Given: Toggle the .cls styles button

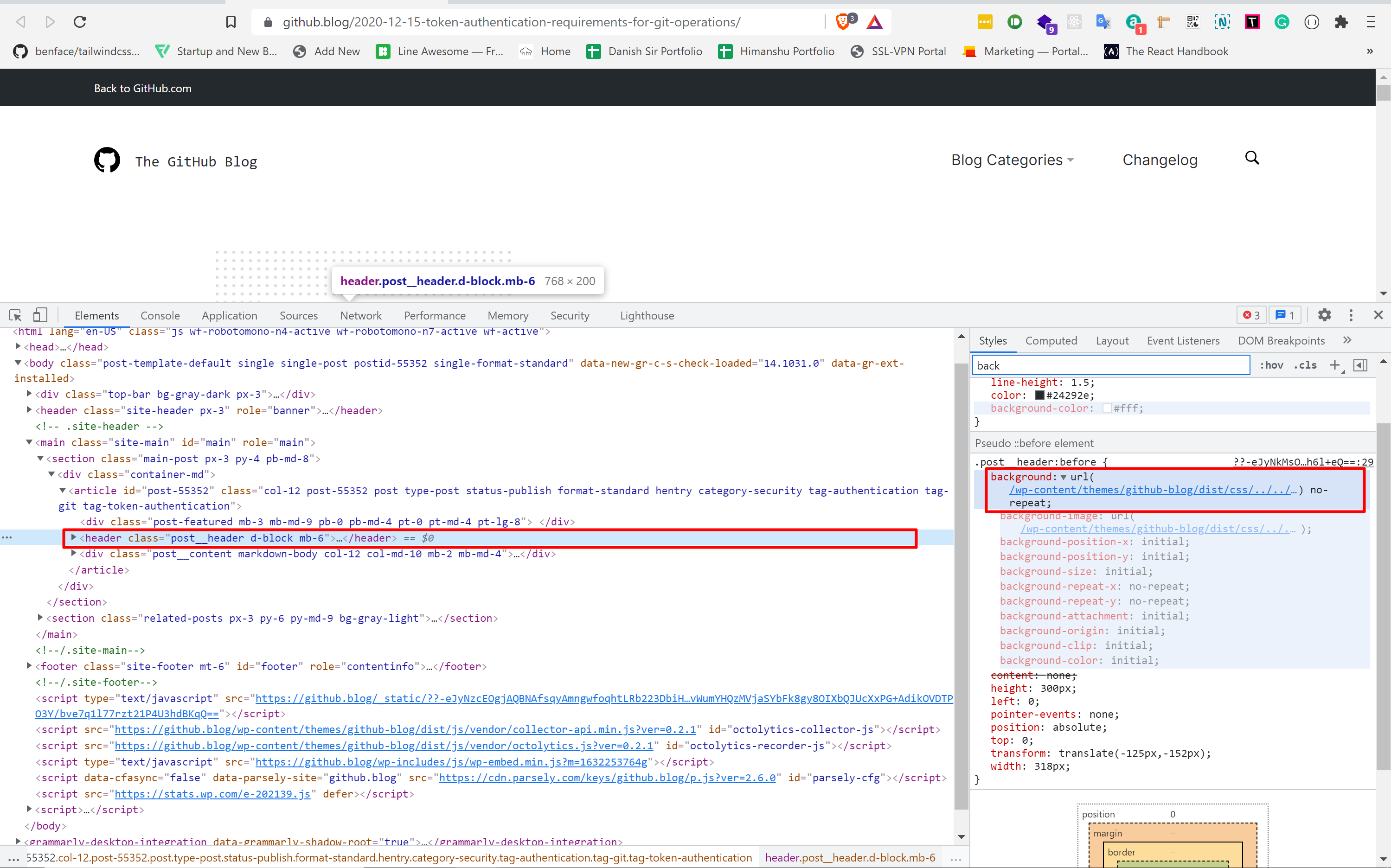Looking at the screenshot, I should 1308,365.
